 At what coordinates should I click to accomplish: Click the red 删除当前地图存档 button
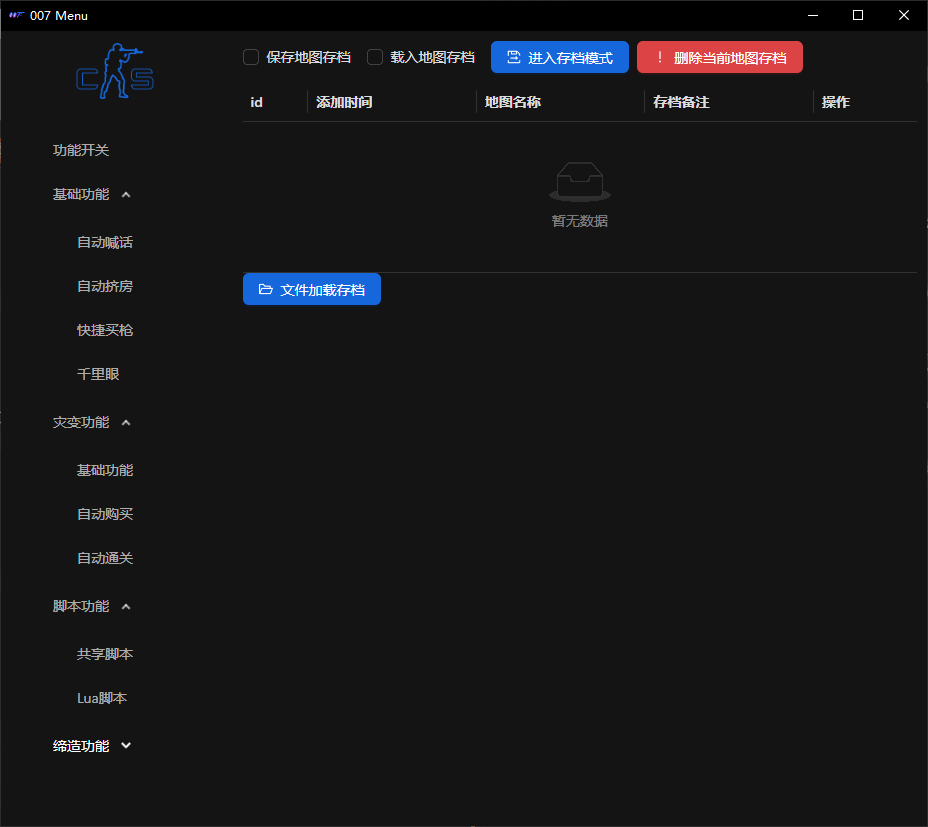720,57
